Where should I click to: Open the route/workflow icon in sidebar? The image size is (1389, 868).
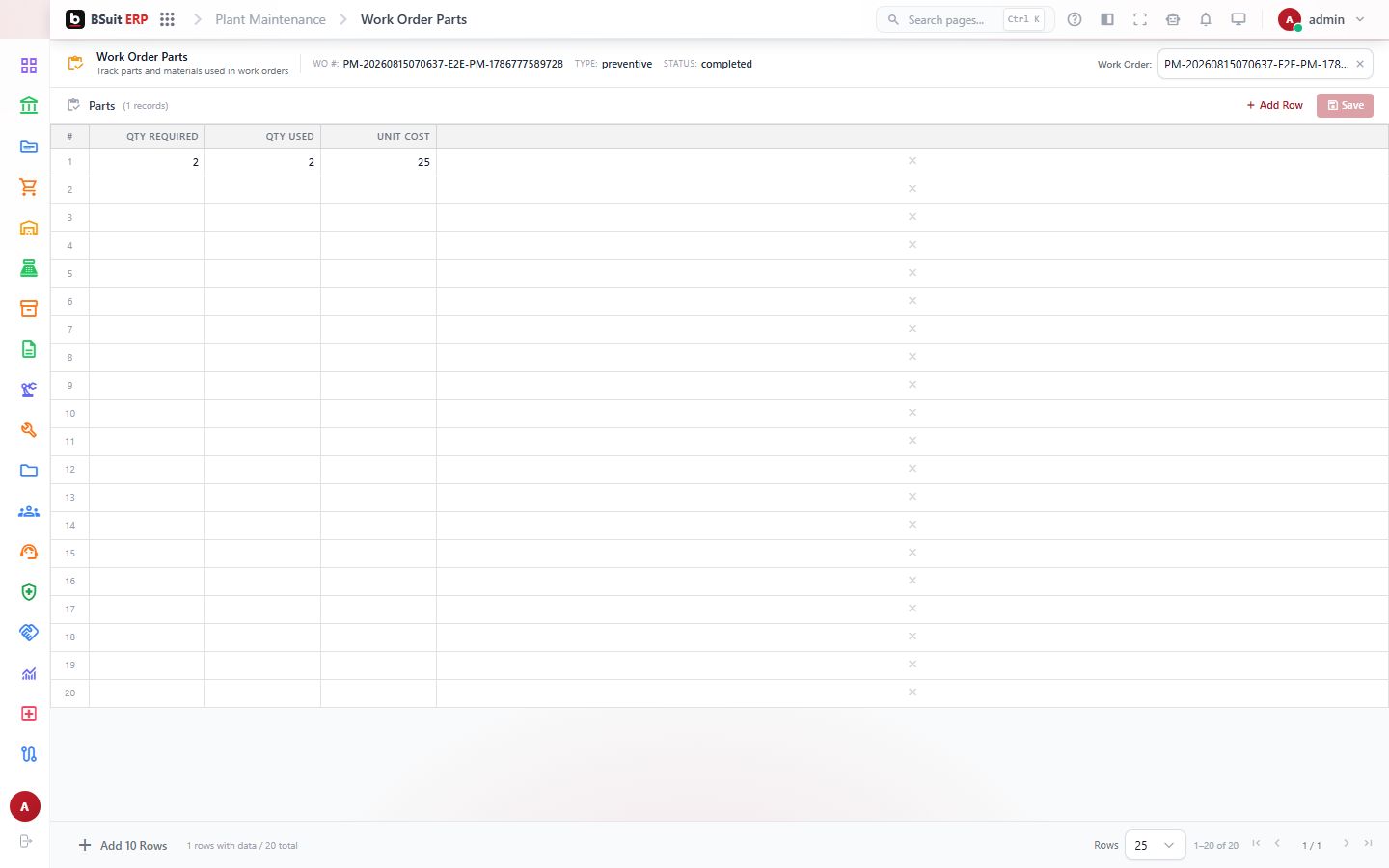pyautogui.click(x=28, y=754)
